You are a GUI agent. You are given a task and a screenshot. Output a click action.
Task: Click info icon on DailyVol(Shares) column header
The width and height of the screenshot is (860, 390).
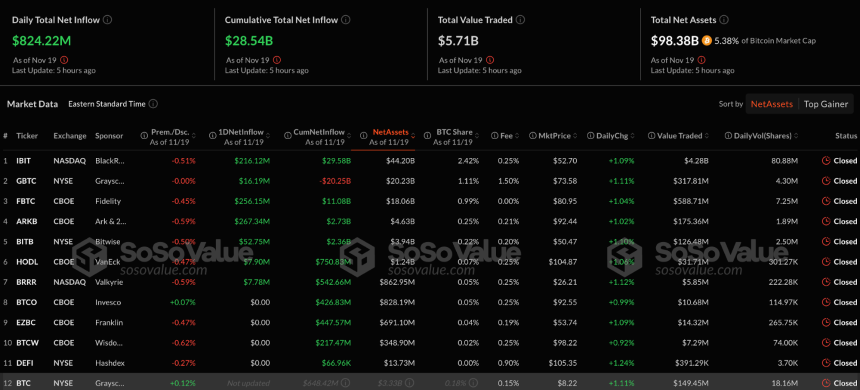click(728, 135)
